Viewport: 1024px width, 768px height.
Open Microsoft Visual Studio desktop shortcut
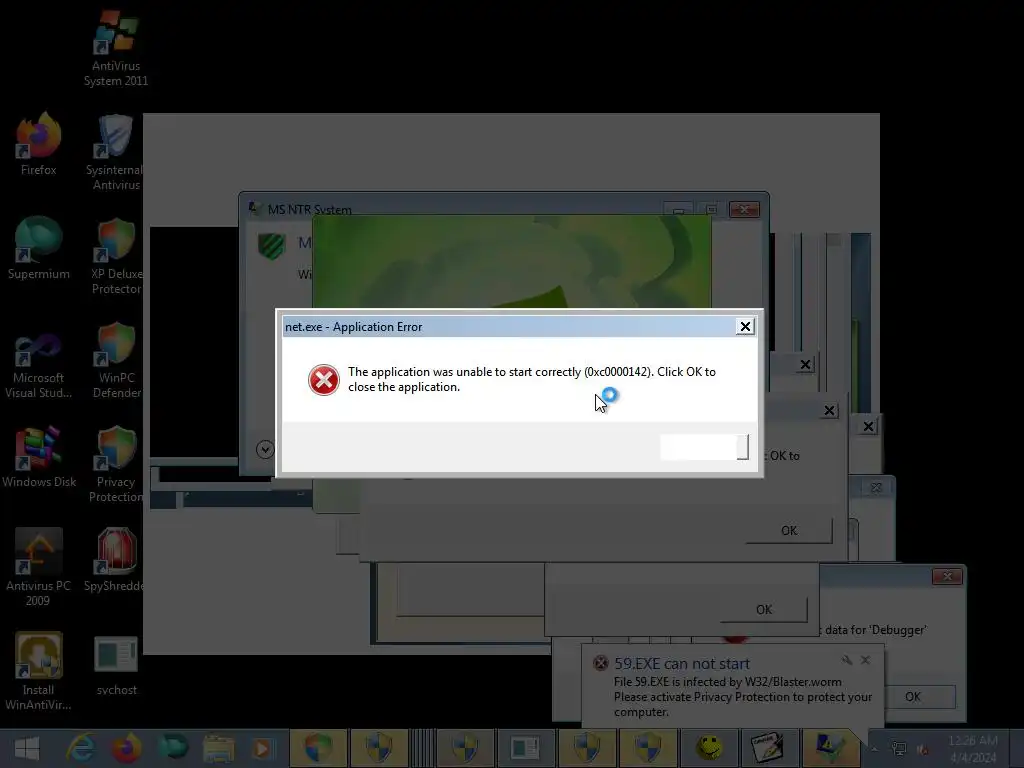point(39,362)
